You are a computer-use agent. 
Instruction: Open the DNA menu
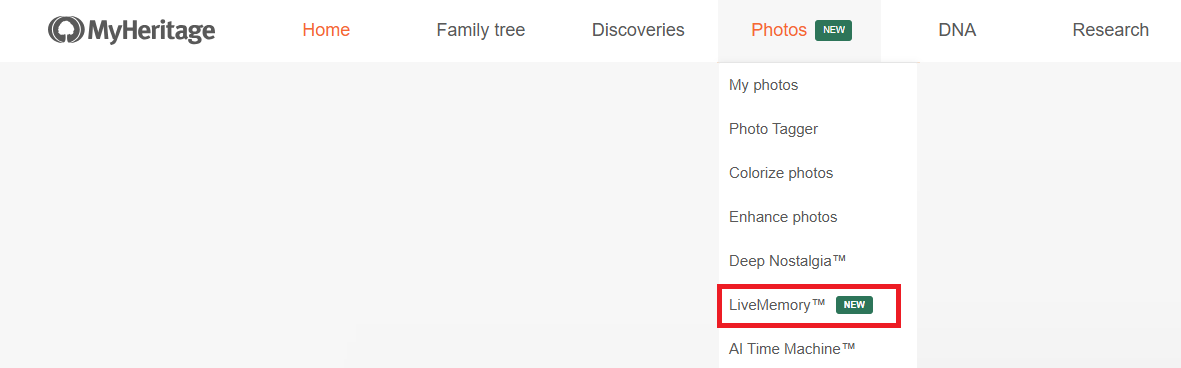957,30
